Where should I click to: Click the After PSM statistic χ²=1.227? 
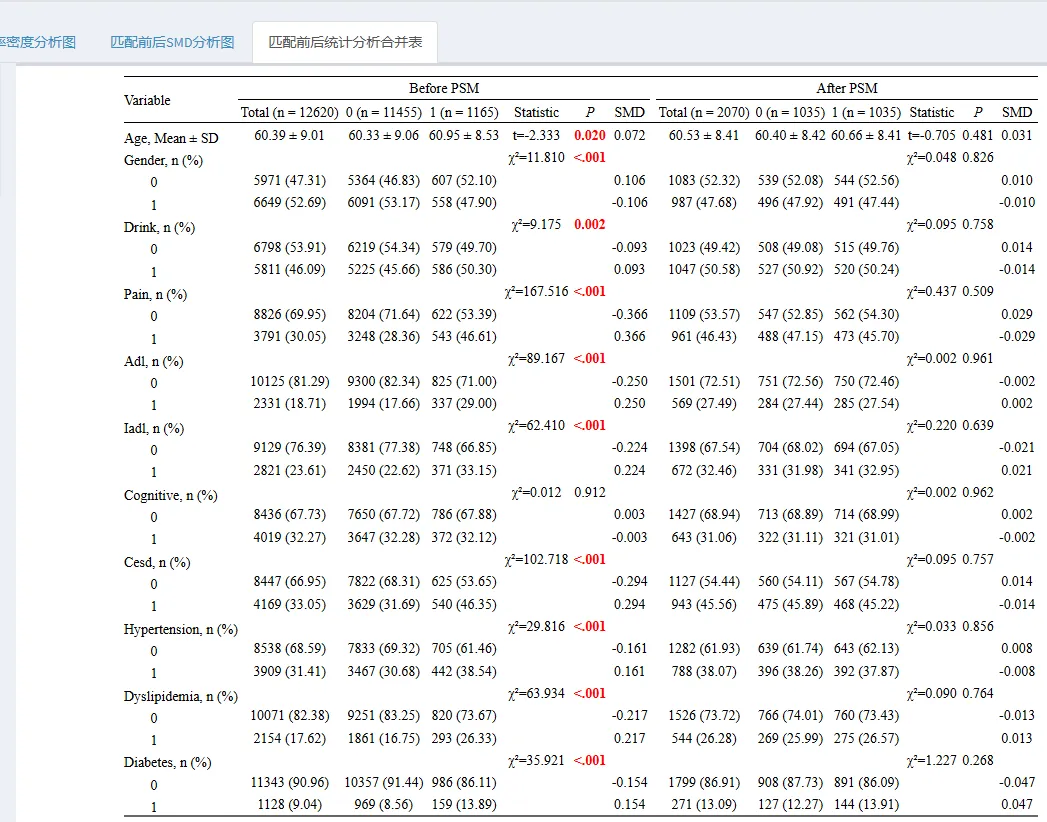point(931,760)
